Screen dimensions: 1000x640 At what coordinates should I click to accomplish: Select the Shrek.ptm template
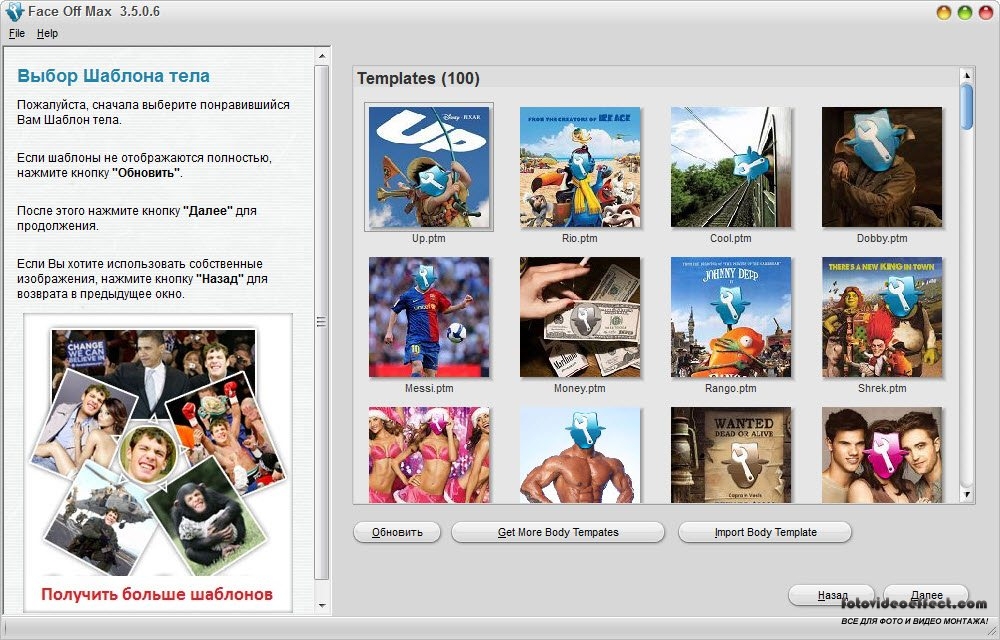coord(882,317)
